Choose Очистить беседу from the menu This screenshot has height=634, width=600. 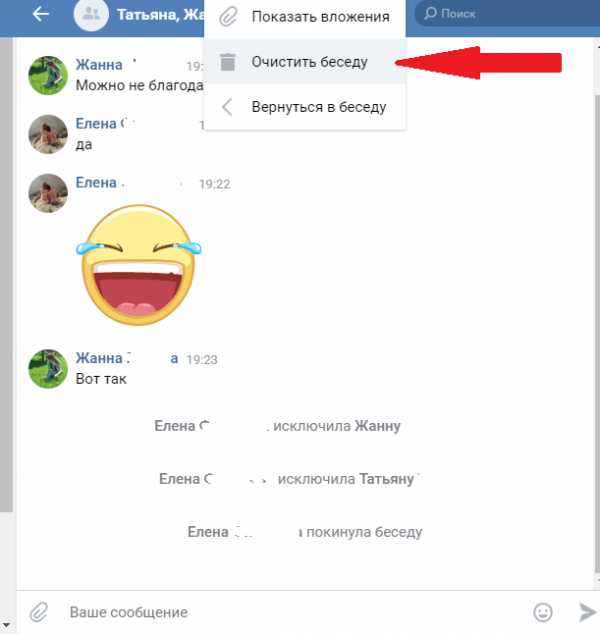(x=305, y=62)
